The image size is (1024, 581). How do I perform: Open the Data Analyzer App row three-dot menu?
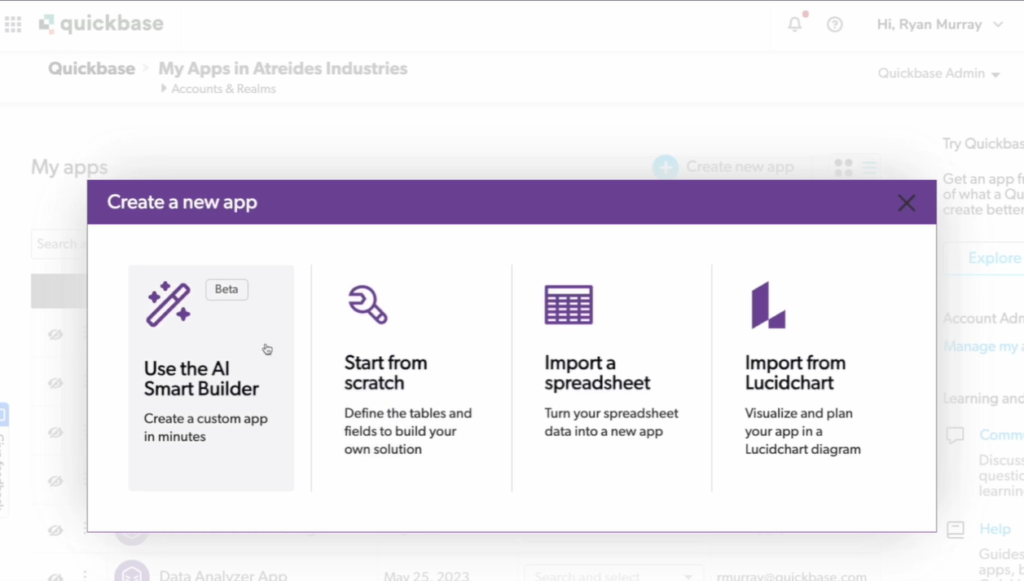(85, 576)
